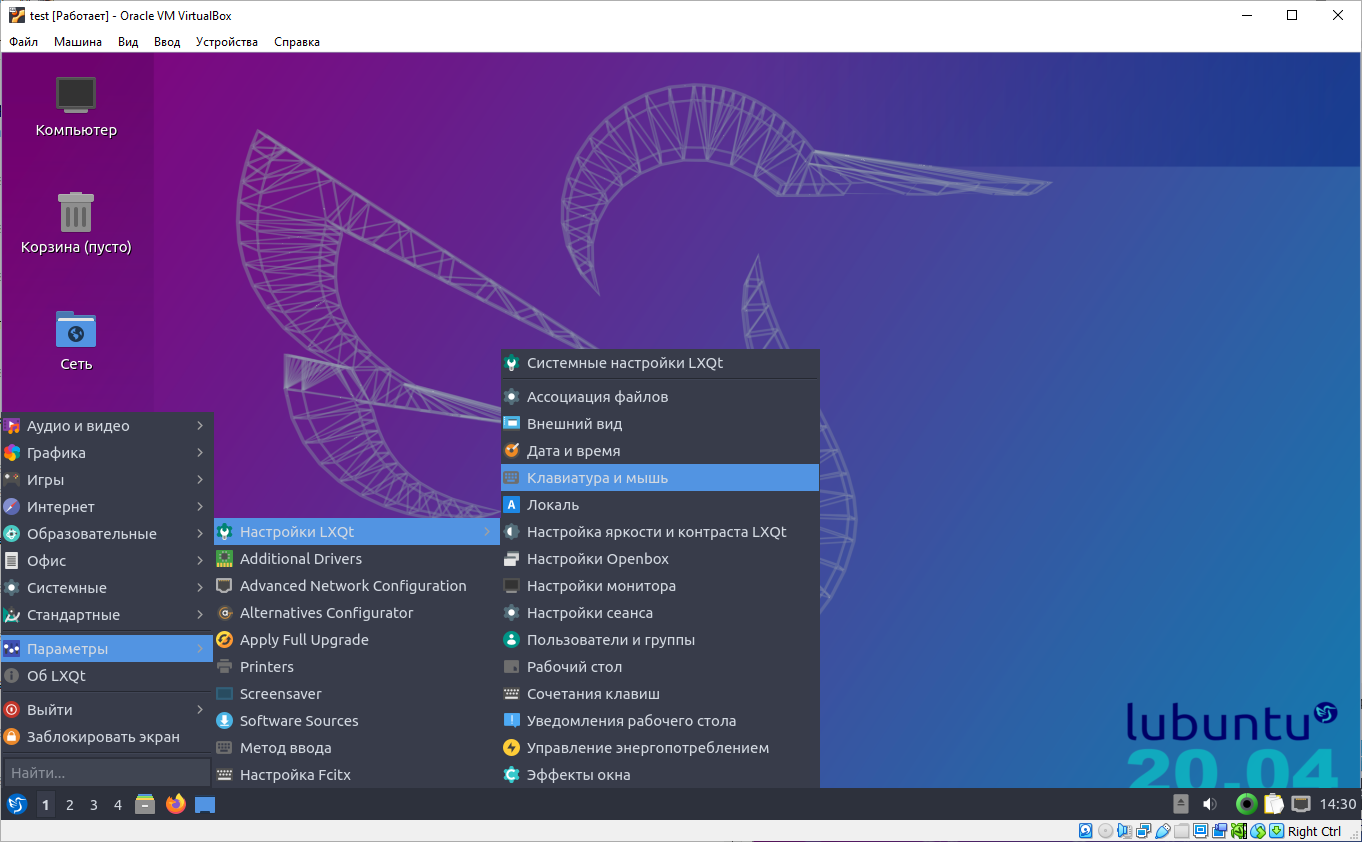
Task: Click the LXQt start menu button in panel
Action: pyautogui.click(x=17, y=804)
